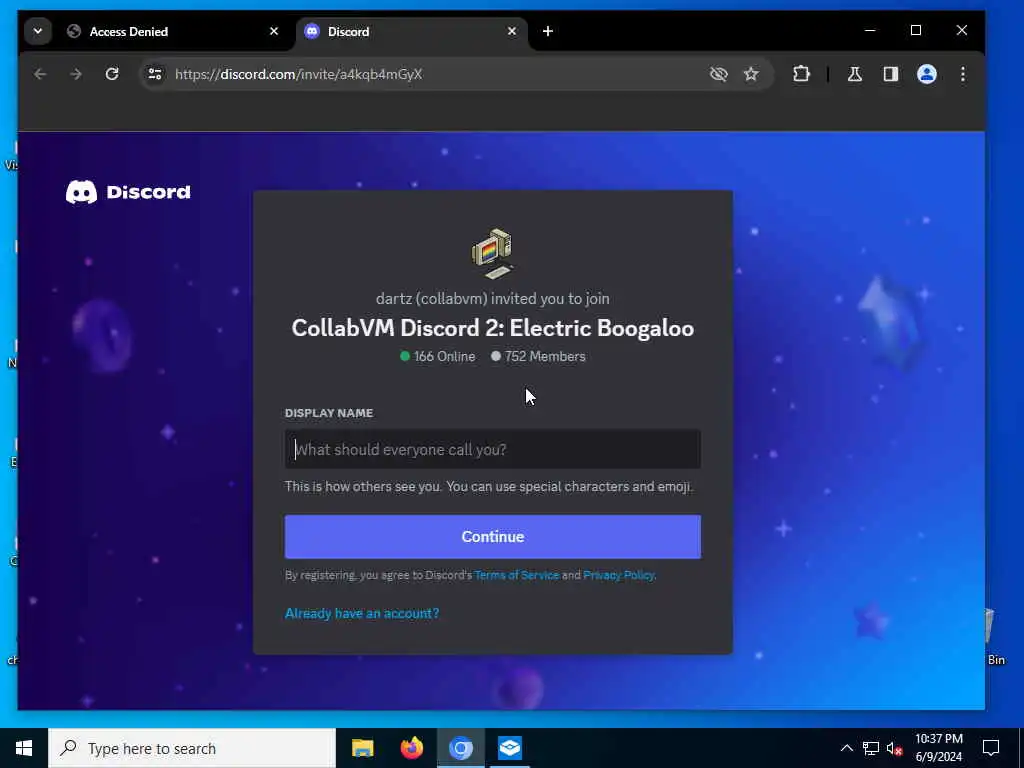
Task: Click the taskbar search box
Action: click(192, 748)
